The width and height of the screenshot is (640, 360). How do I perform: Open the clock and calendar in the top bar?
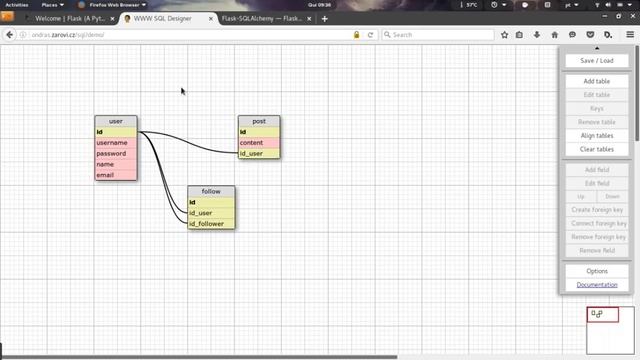pyautogui.click(x=320, y=5)
